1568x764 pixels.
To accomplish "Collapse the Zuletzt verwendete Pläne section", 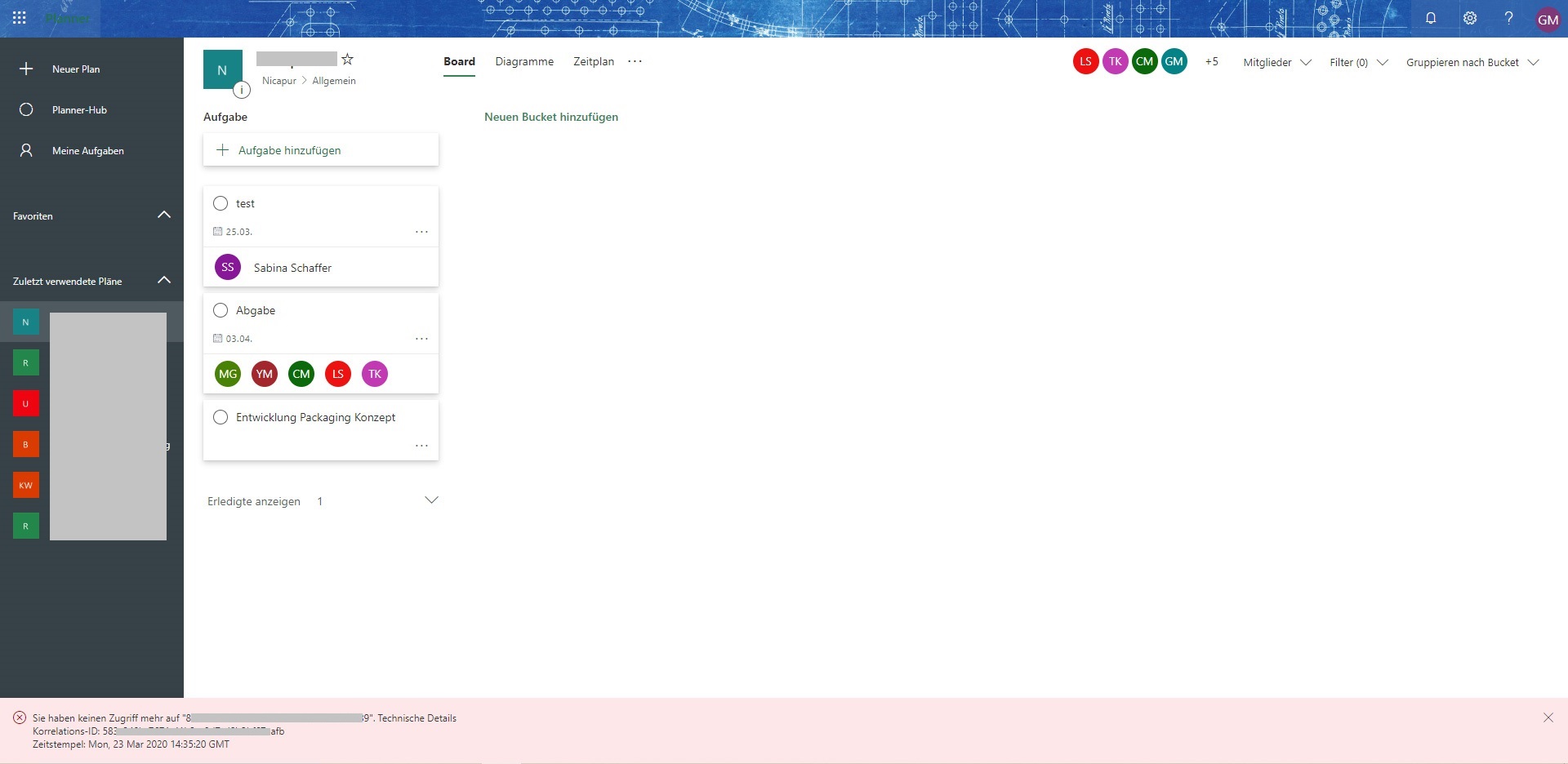I will pos(164,280).
